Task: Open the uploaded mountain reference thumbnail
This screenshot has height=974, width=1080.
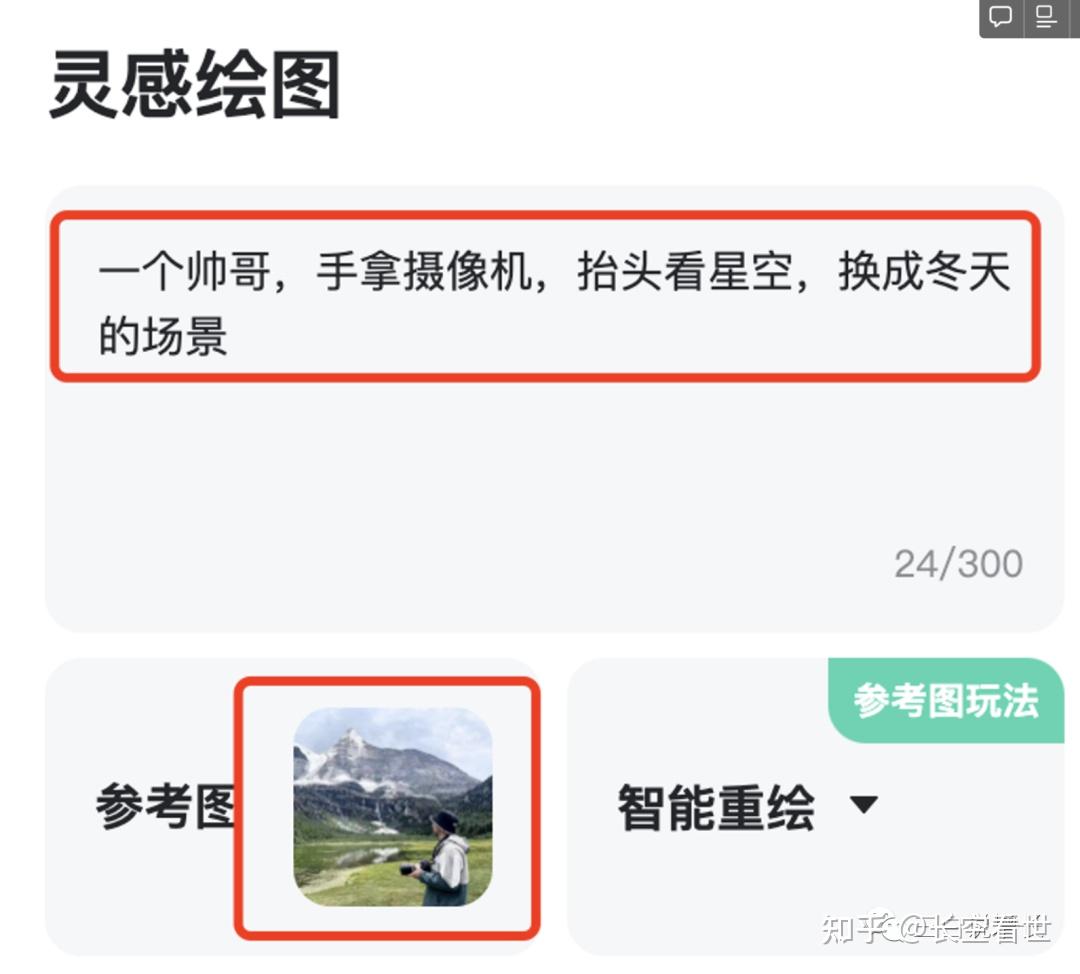Action: 393,806
